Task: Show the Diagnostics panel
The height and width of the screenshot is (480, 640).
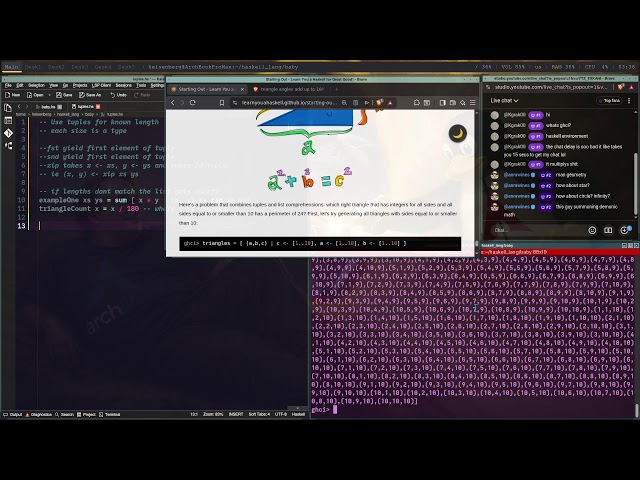Action: coord(38,414)
